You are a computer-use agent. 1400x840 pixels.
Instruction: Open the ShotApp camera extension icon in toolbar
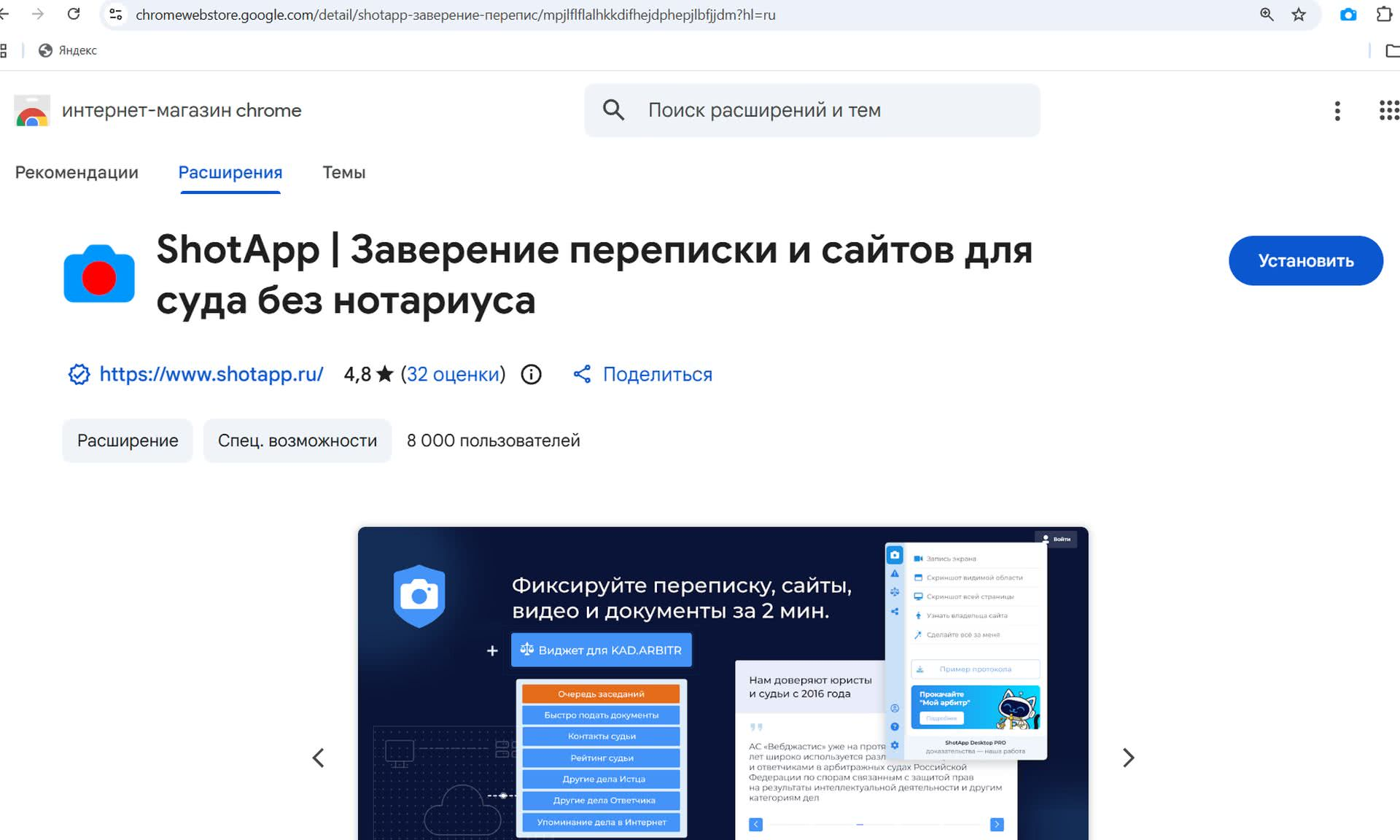pos(1348,14)
